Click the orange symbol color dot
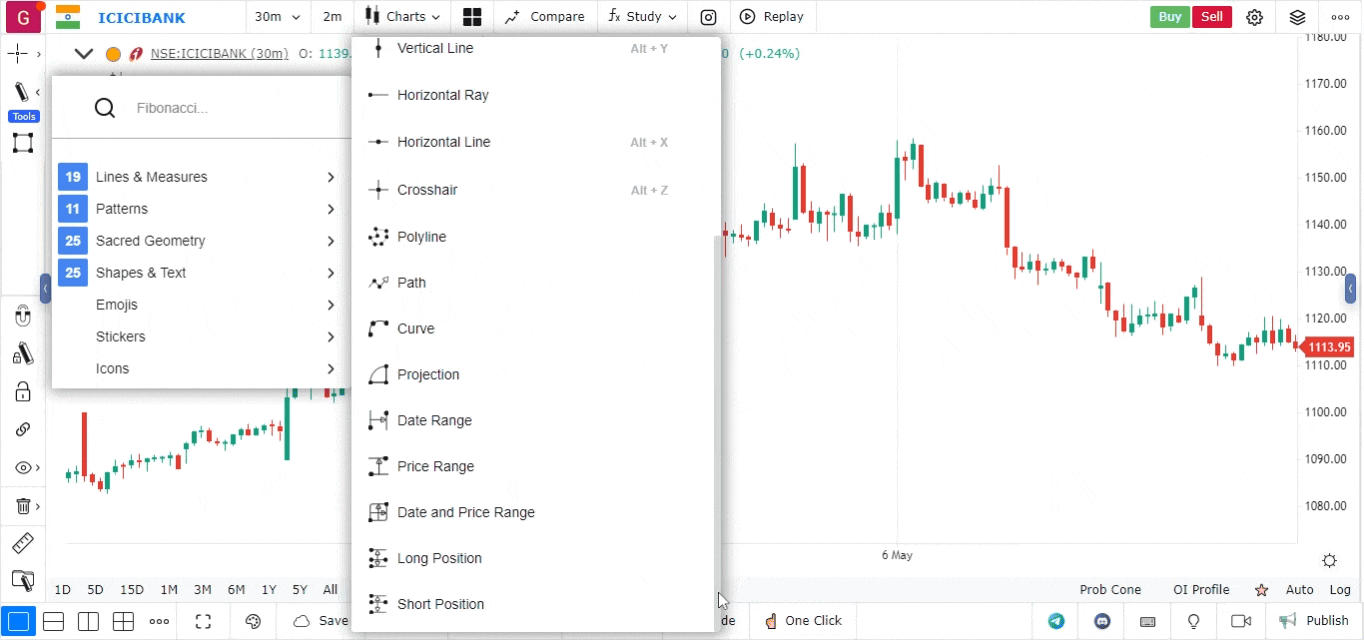This screenshot has width=1364, height=640. tap(113, 54)
